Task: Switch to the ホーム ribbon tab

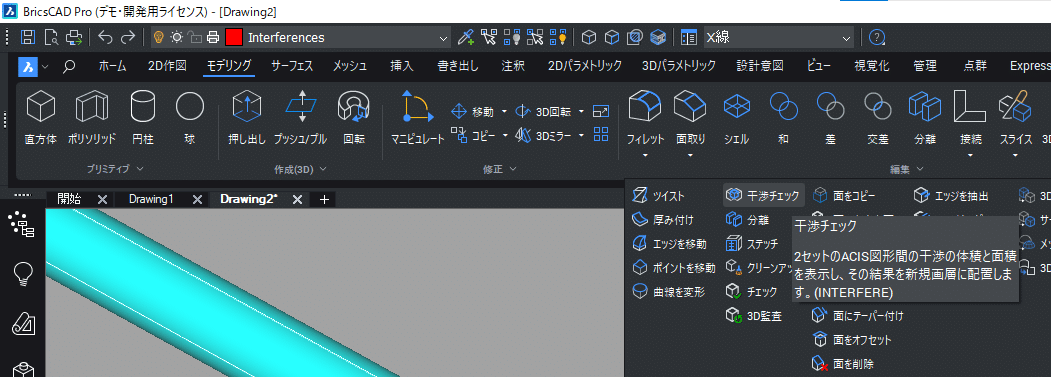Action: coord(113,66)
